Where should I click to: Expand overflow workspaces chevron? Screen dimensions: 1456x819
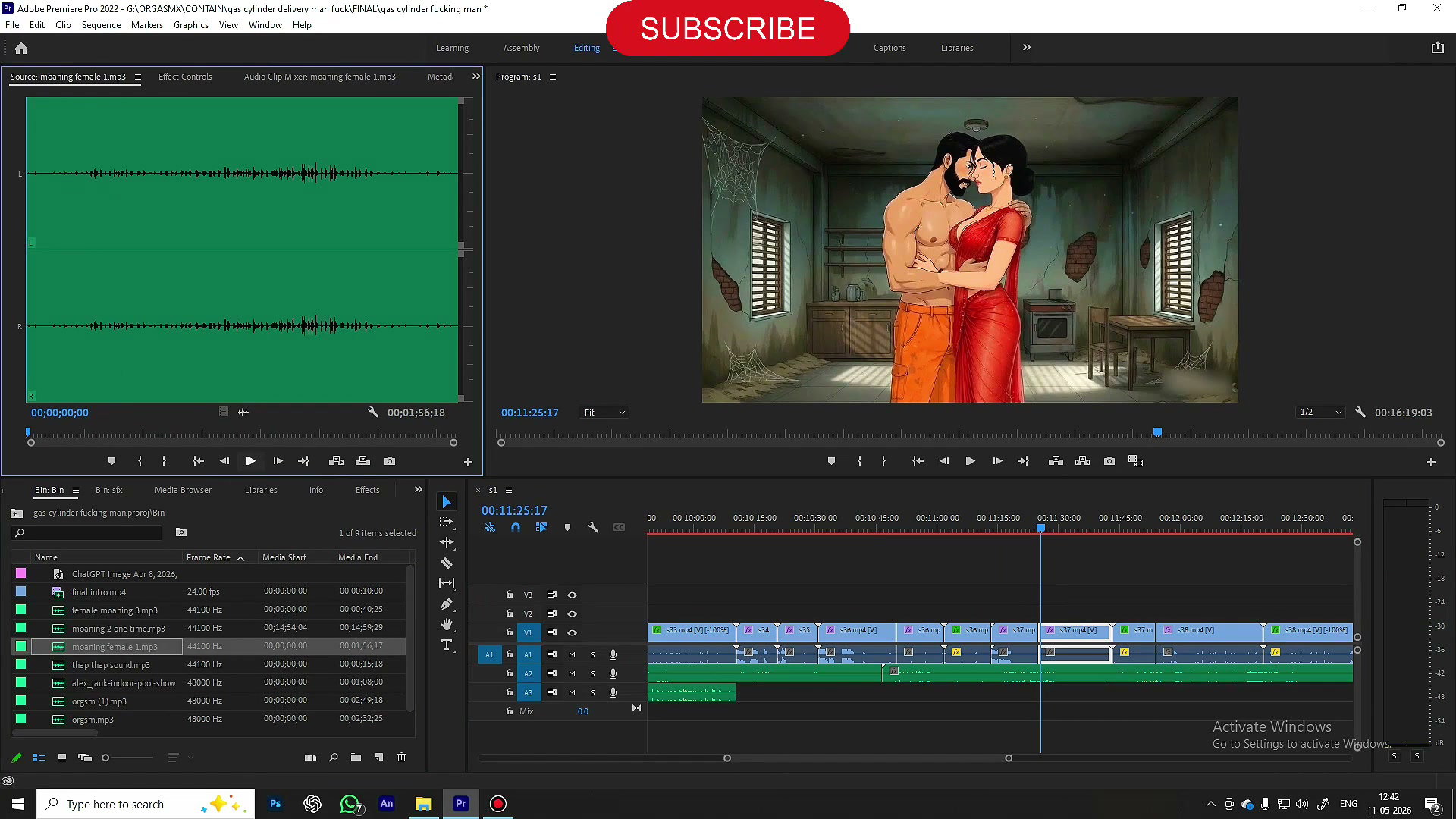1027,47
